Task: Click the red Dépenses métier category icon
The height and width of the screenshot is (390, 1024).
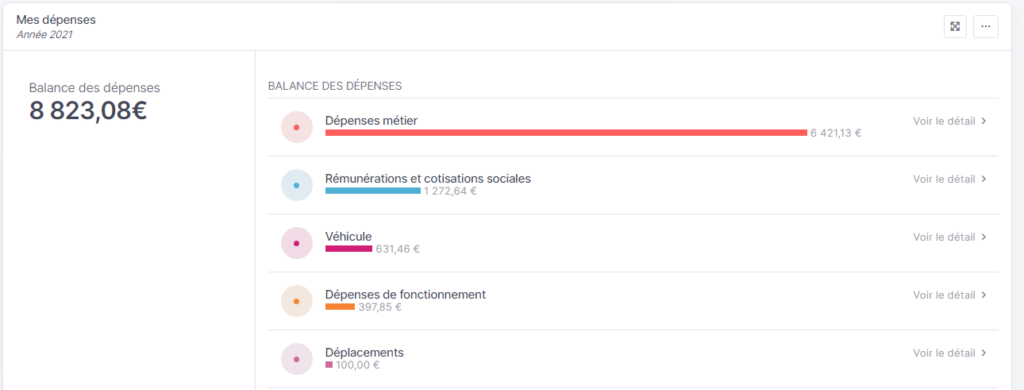Action: pos(296,127)
